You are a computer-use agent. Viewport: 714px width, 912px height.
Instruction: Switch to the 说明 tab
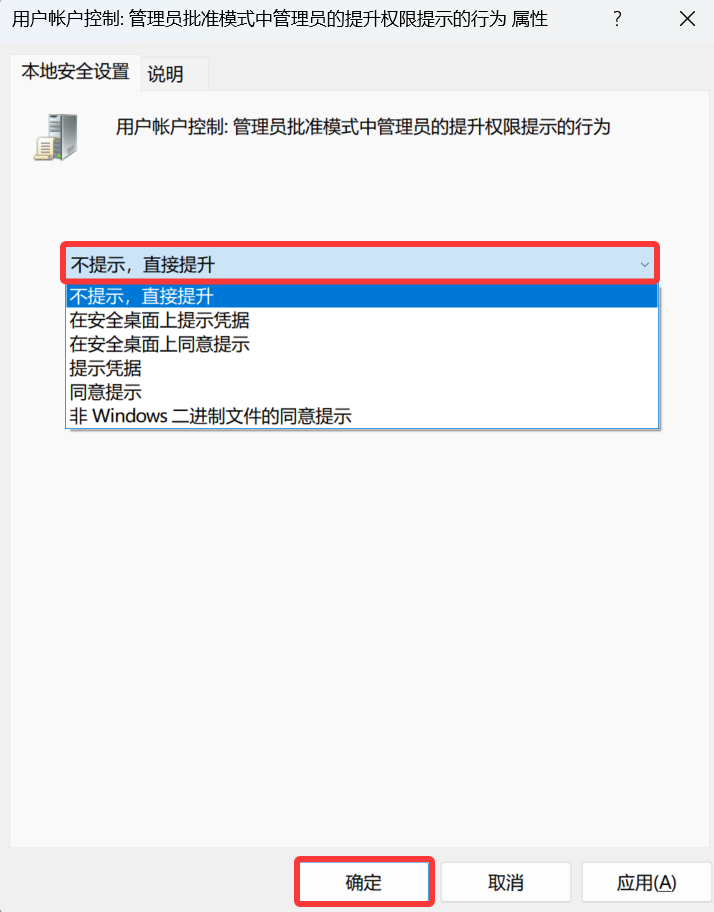click(166, 74)
